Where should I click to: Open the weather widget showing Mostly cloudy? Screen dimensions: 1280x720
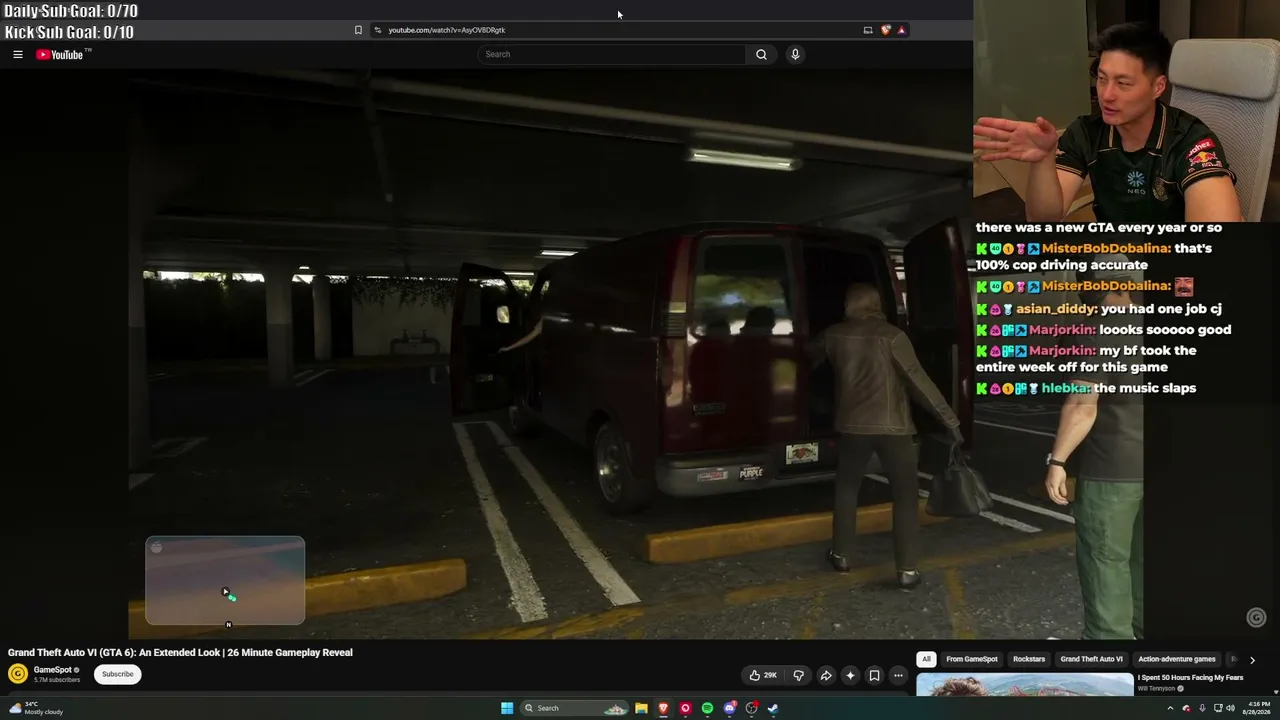click(x=36, y=708)
